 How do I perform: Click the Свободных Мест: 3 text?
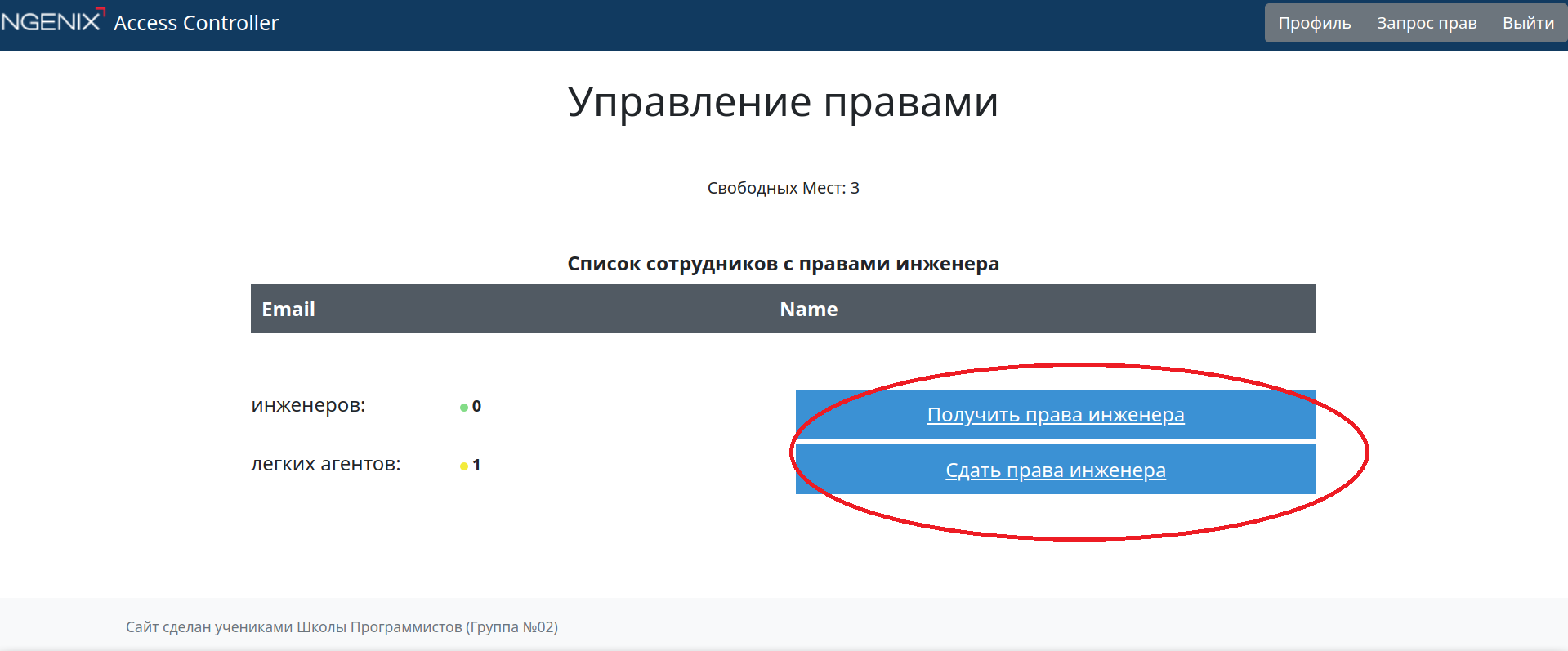(x=783, y=188)
